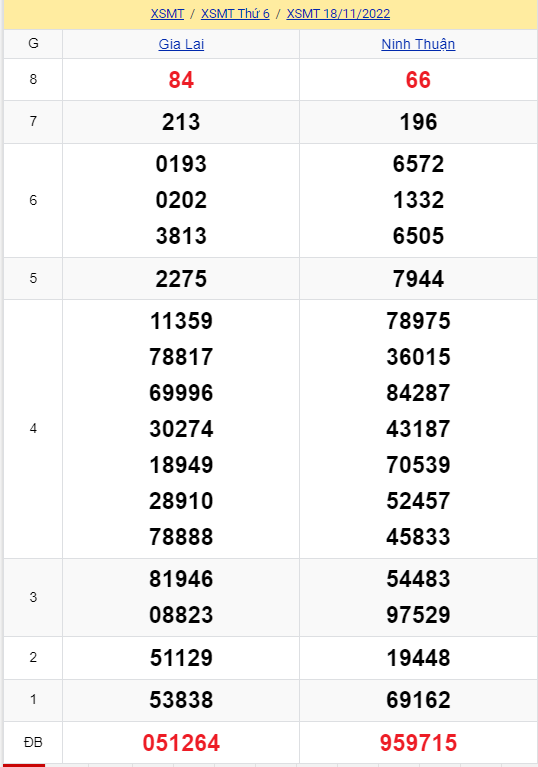Click Ninh Thuận prize 7 number 196

[418, 122]
